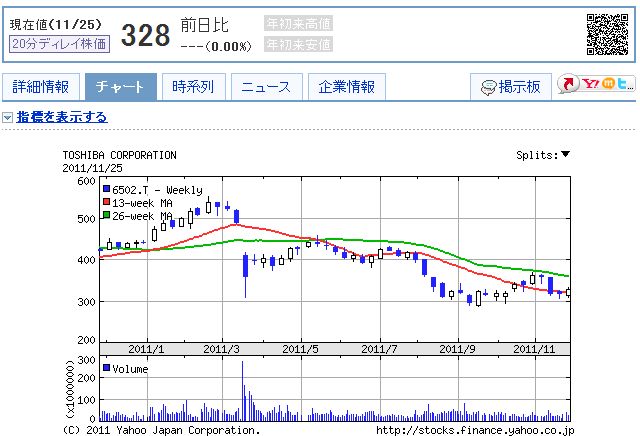Click the 500 price axis label
Viewport: 640px width, 436px height.
coord(86,219)
